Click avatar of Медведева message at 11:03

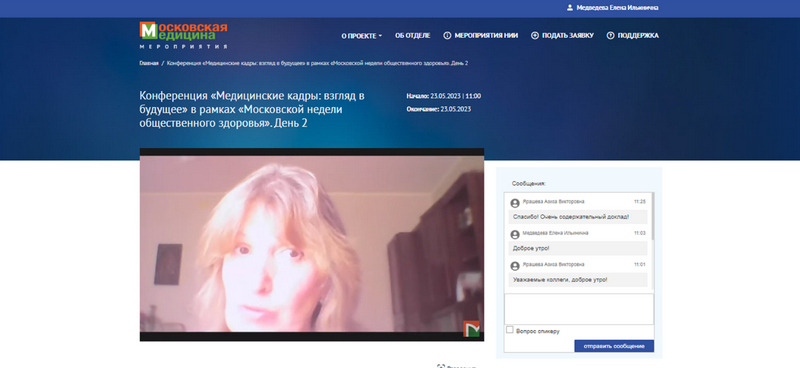coord(515,234)
